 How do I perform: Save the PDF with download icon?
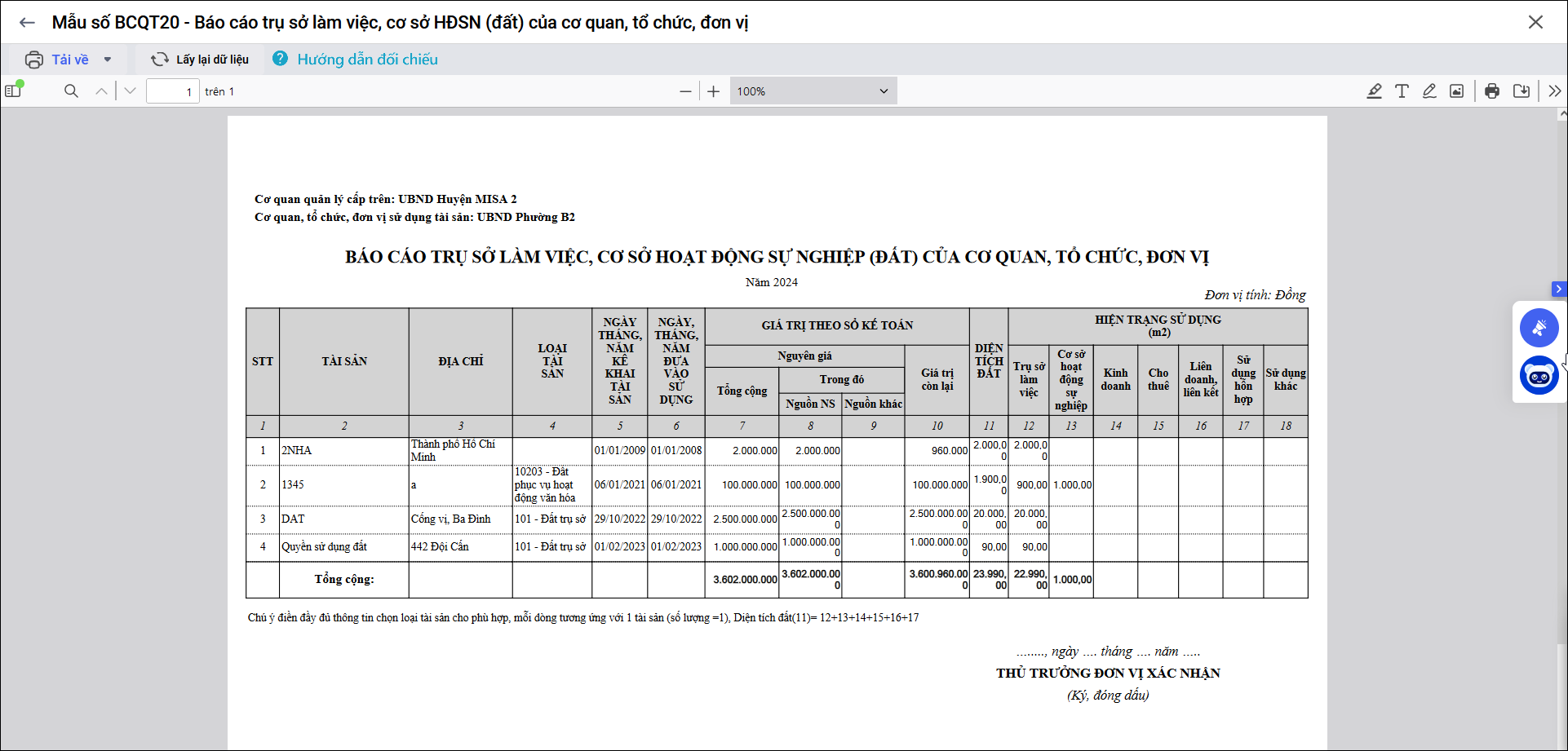click(1521, 91)
